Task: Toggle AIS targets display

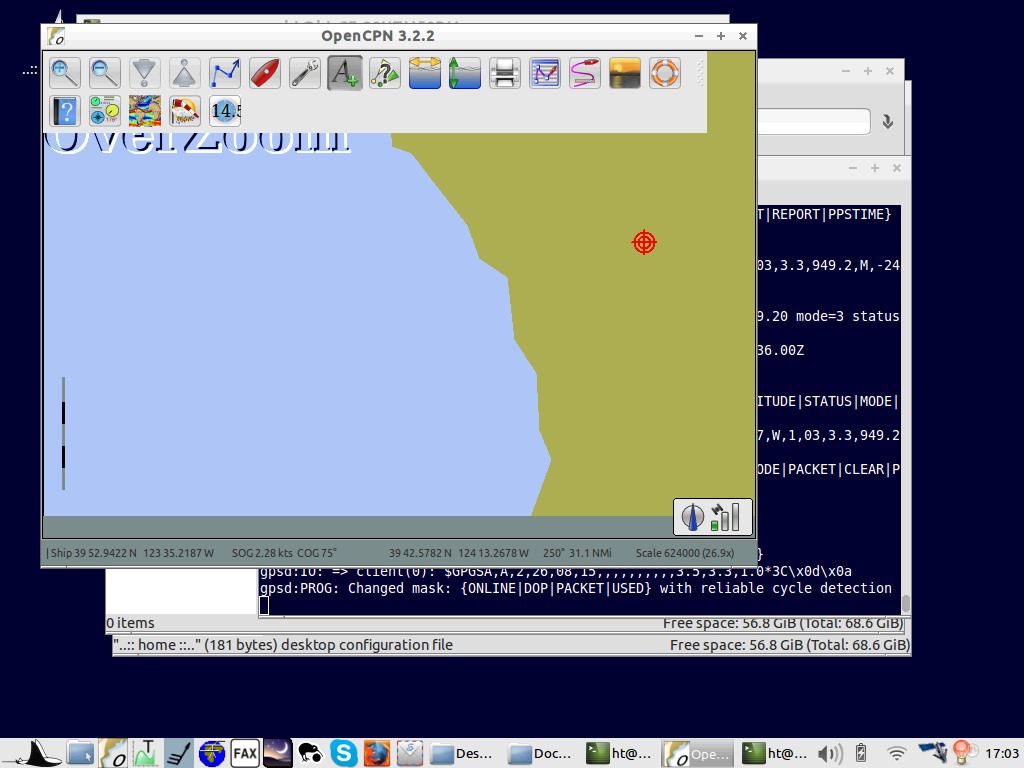Action: [385, 73]
